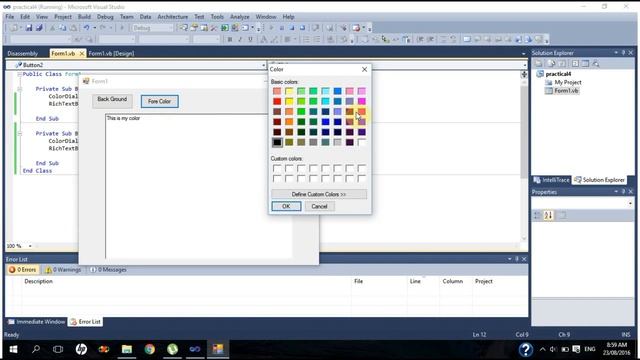Image resolution: width=640 pixels, height=360 pixels.
Task: Click Refresh icon in Solution Explorer toolbar
Action: 562,63
